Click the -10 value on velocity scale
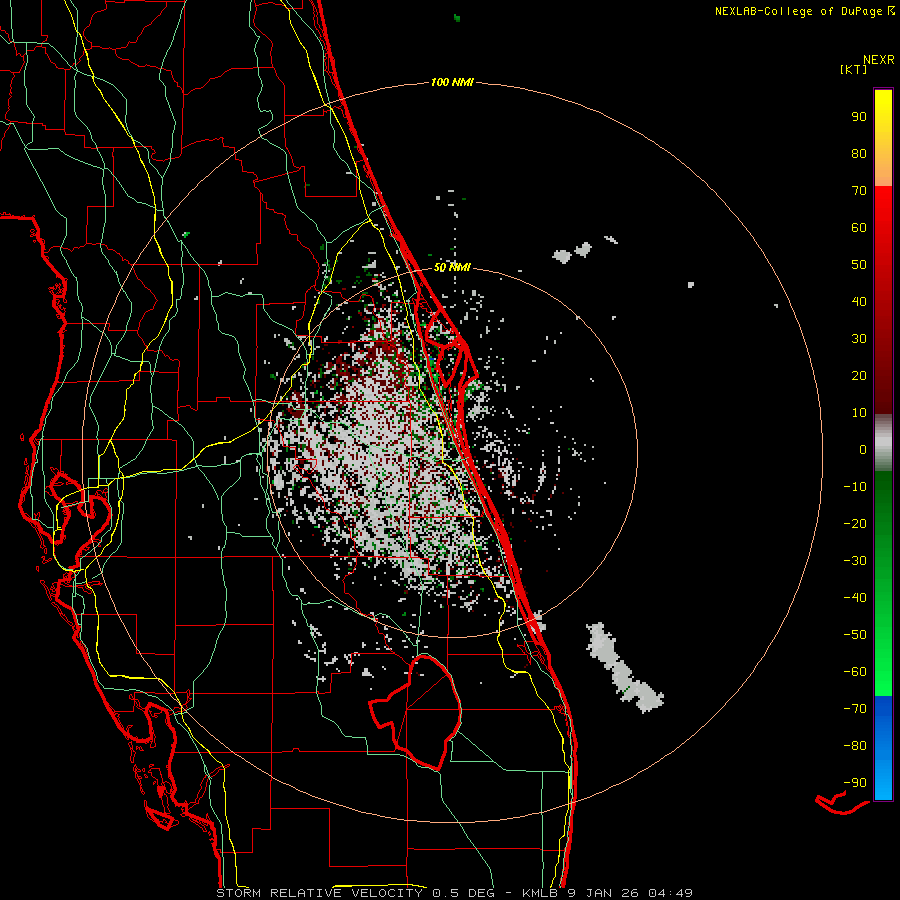The image size is (900, 900). pyautogui.click(x=855, y=487)
